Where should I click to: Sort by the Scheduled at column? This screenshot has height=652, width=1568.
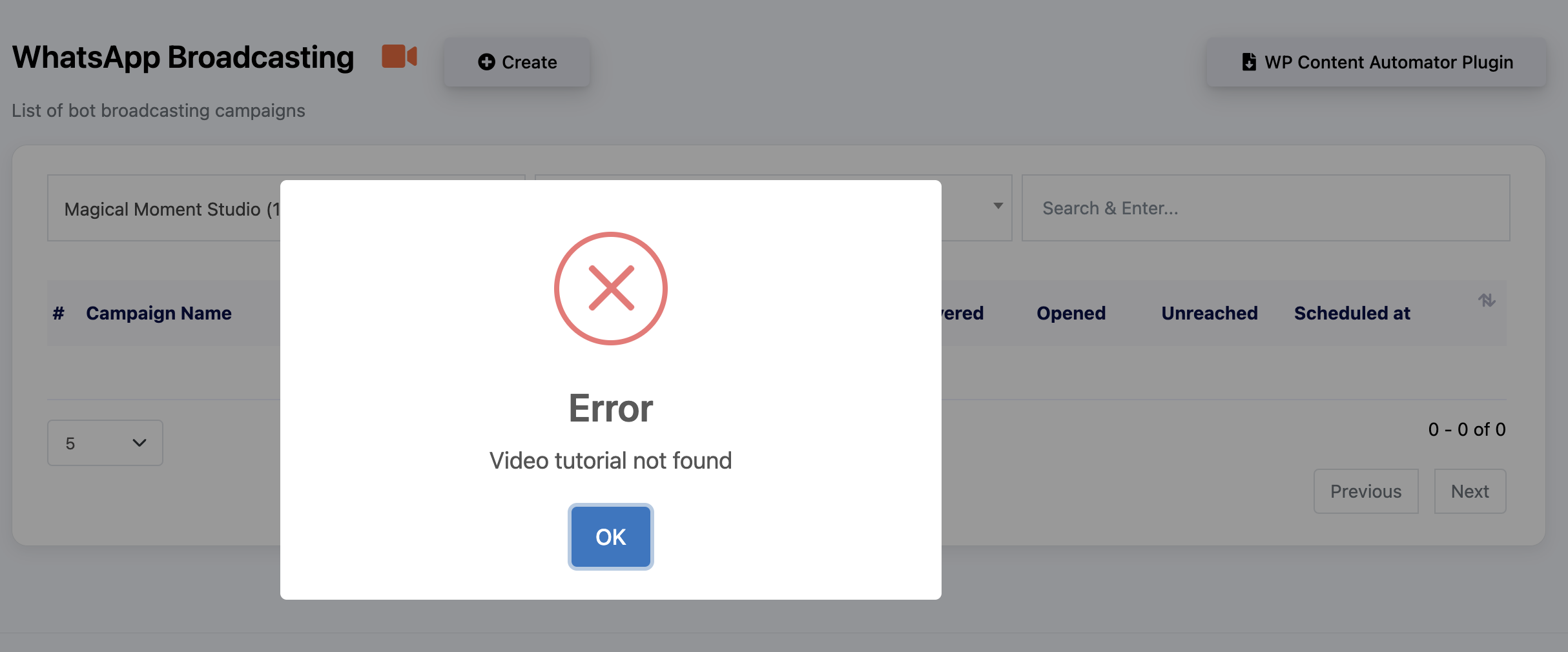[x=1352, y=313]
